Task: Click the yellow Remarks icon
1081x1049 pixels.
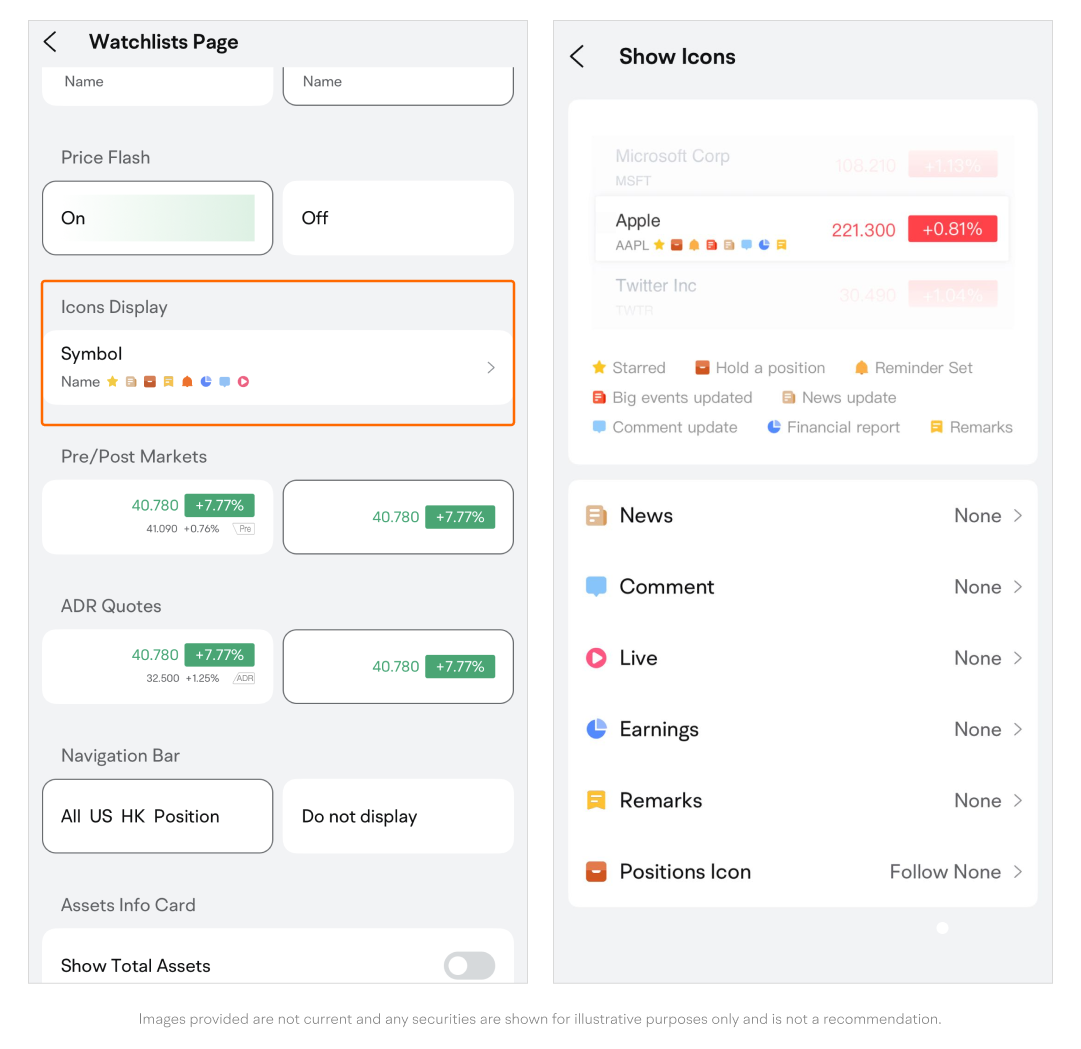Action: (596, 800)
